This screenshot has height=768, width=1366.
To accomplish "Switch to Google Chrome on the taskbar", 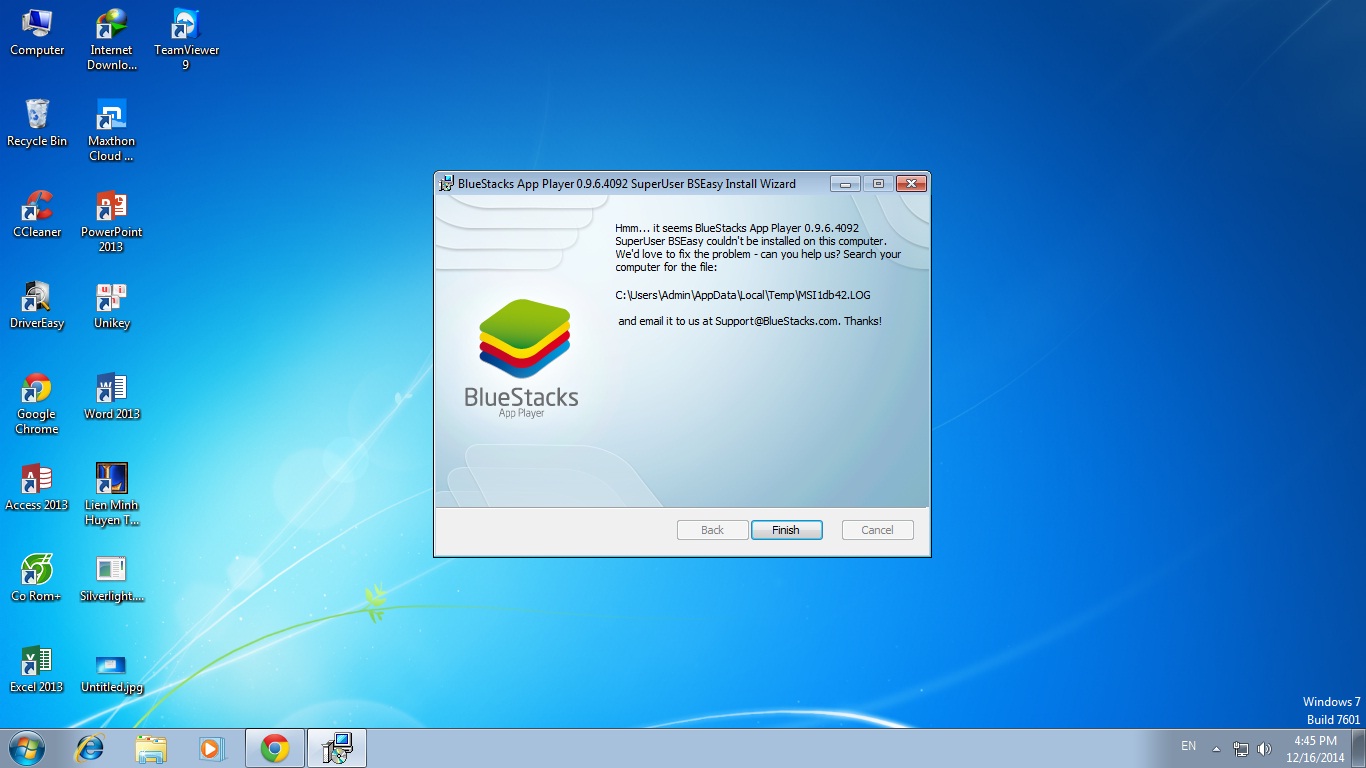I will click(275, 748).
